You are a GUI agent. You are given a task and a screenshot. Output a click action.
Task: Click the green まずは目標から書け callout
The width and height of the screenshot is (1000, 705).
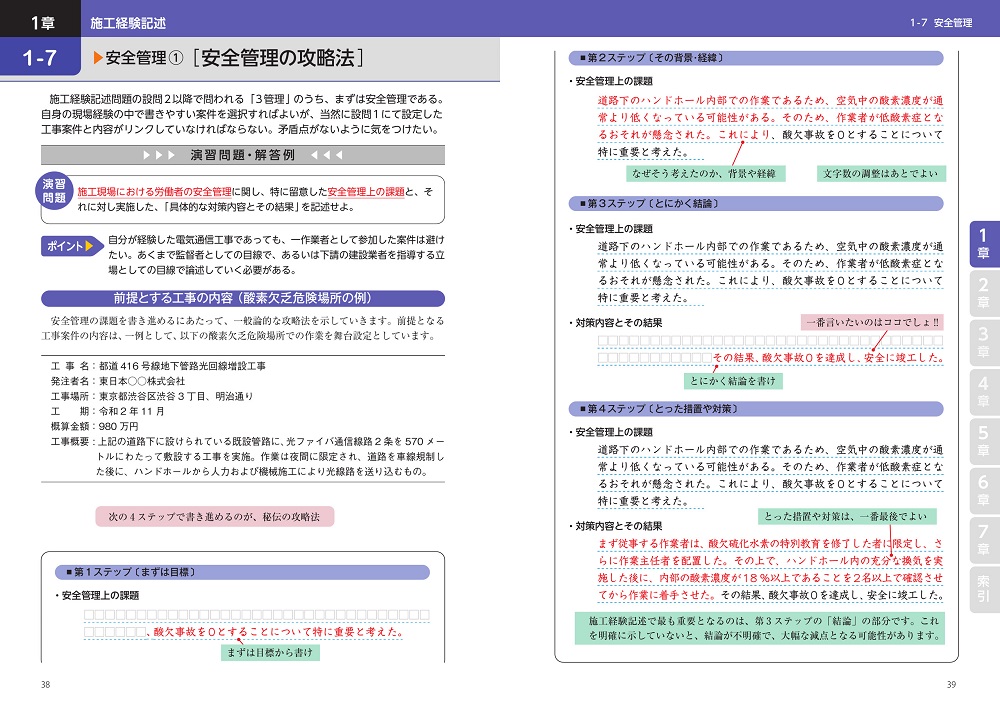(x=271, y=653)
